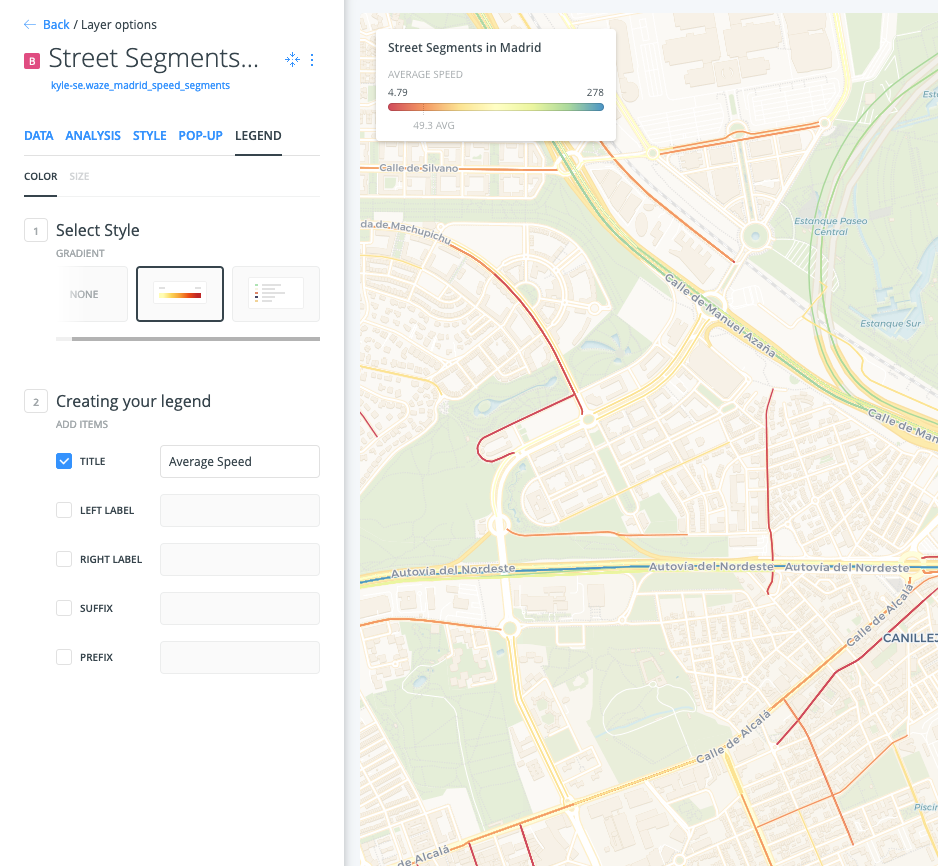Select the gradient legend style thumbnail
Screen dimensions: 938x866
(x=179, y=293)
